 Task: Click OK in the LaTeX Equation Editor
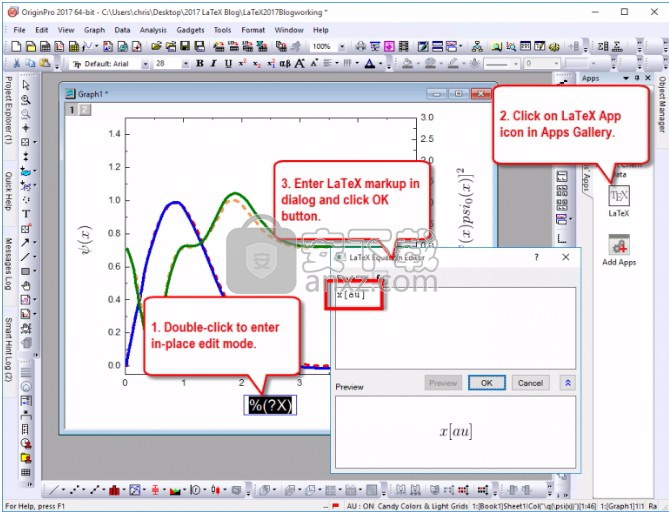pos(487,383)
